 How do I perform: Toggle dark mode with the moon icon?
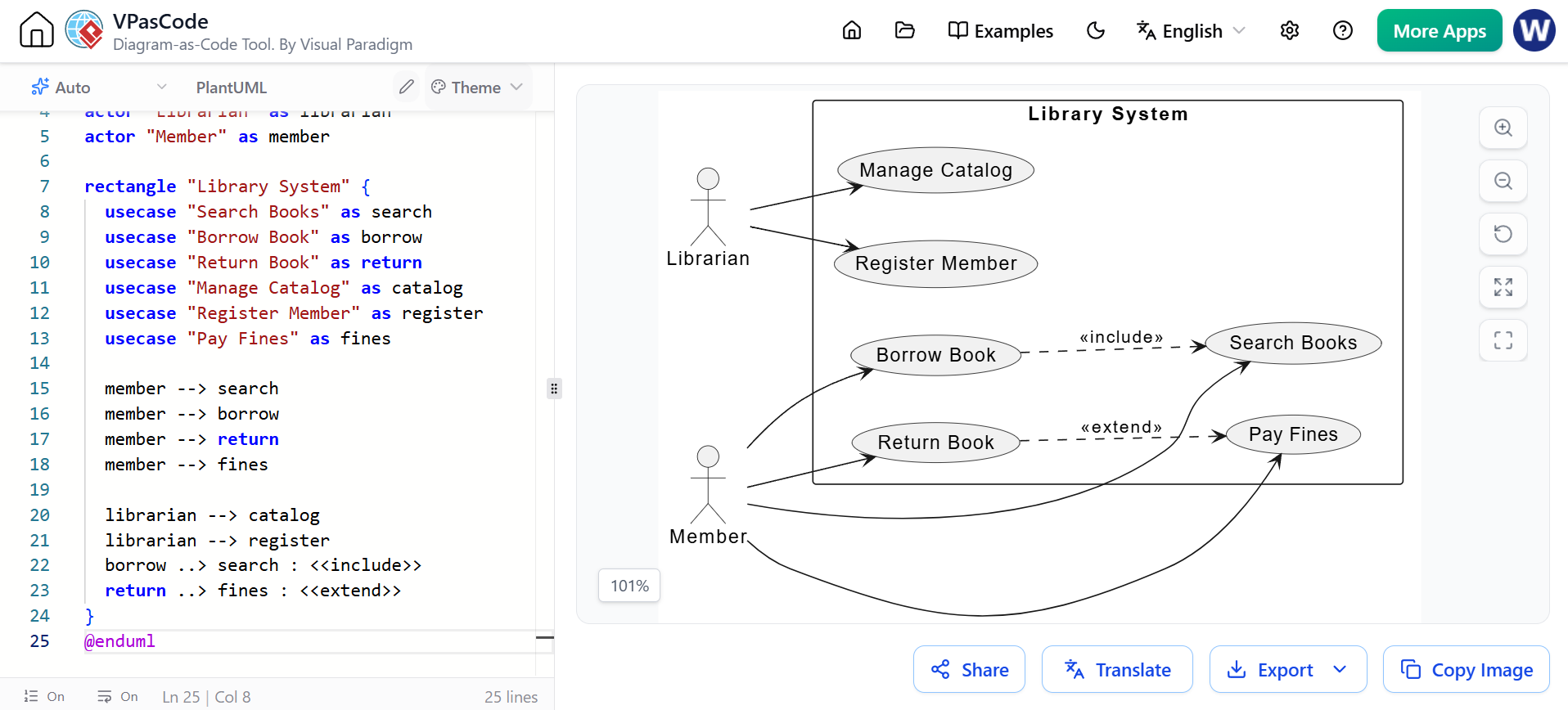[1095, 30]
